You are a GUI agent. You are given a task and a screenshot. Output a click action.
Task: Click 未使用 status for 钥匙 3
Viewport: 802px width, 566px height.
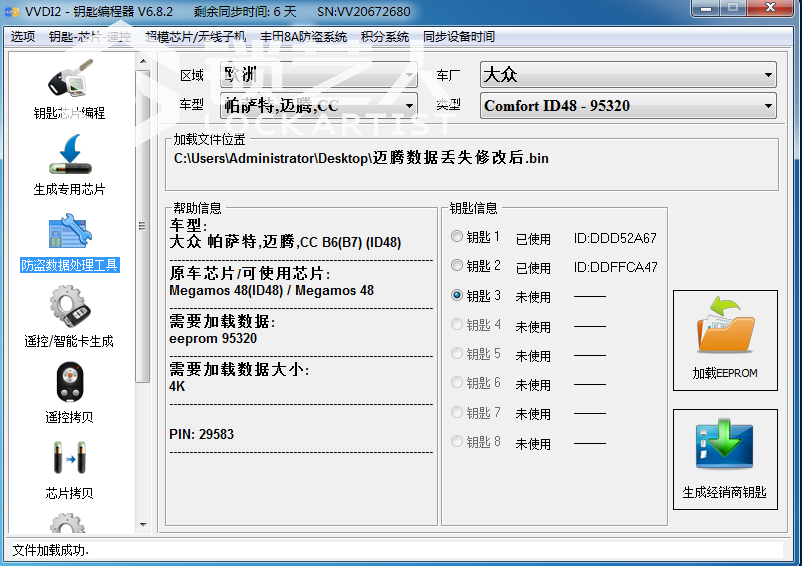click(533, 297)
